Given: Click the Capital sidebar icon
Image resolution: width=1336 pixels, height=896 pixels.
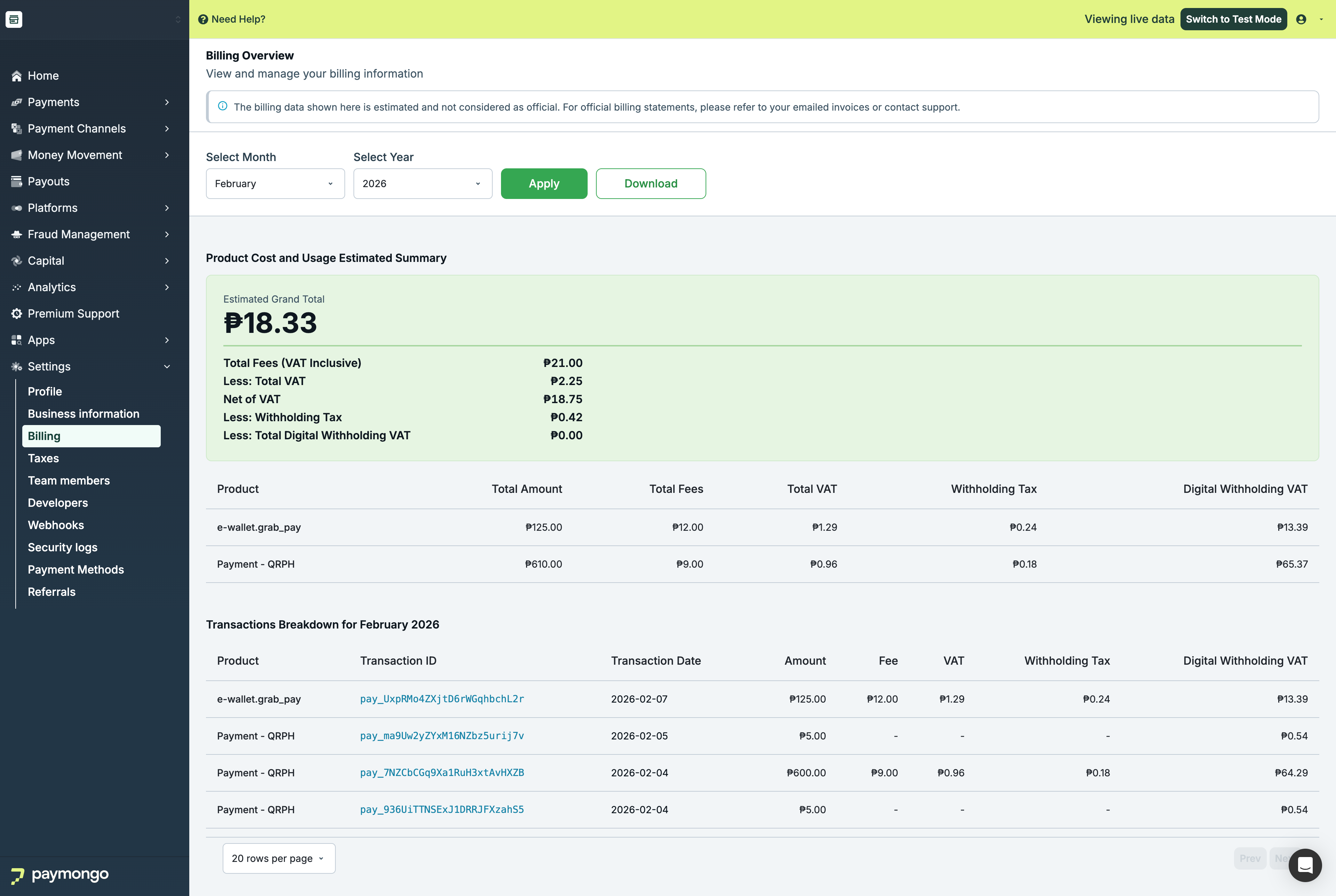Looking at the screenshot, I should [x=17, y=261].
